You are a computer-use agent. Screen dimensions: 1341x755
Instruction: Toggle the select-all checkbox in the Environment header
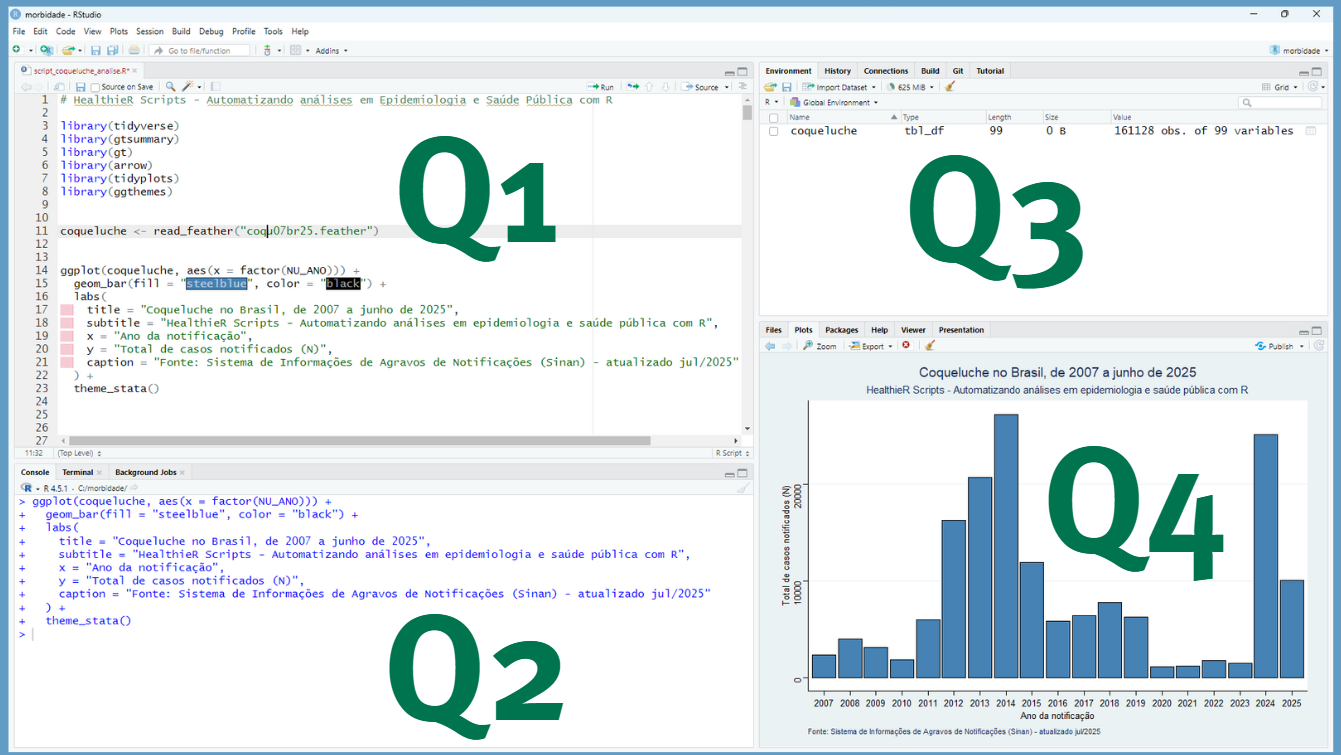pyautogui.click(x=773, y=117)
